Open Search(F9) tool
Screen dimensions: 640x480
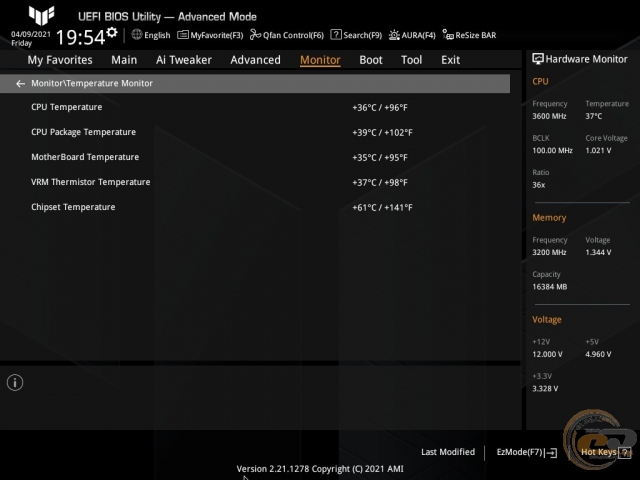pyautogui.click(x=356, y=35)
